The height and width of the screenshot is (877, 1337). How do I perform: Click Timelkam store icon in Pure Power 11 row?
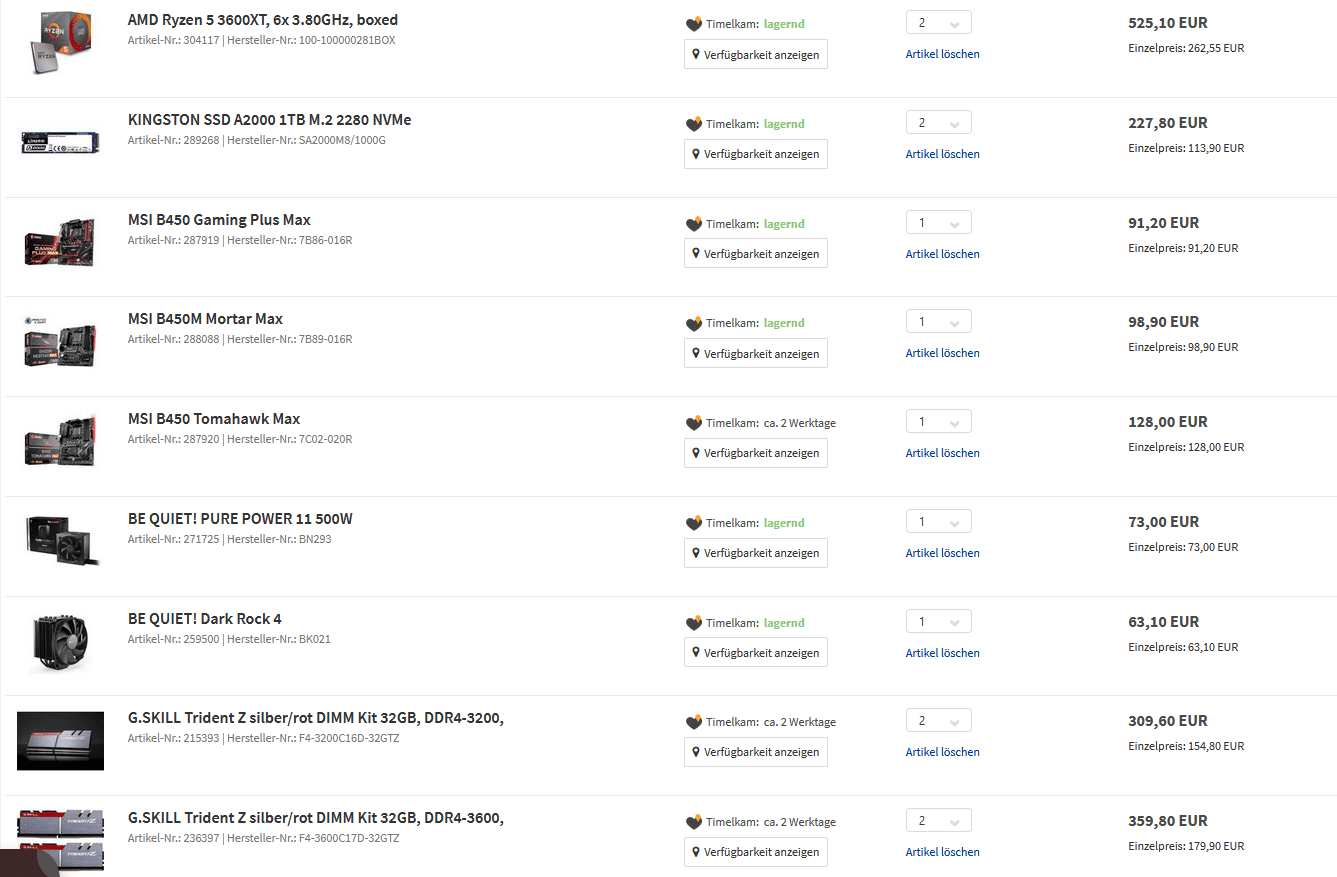tap(694, 523)
